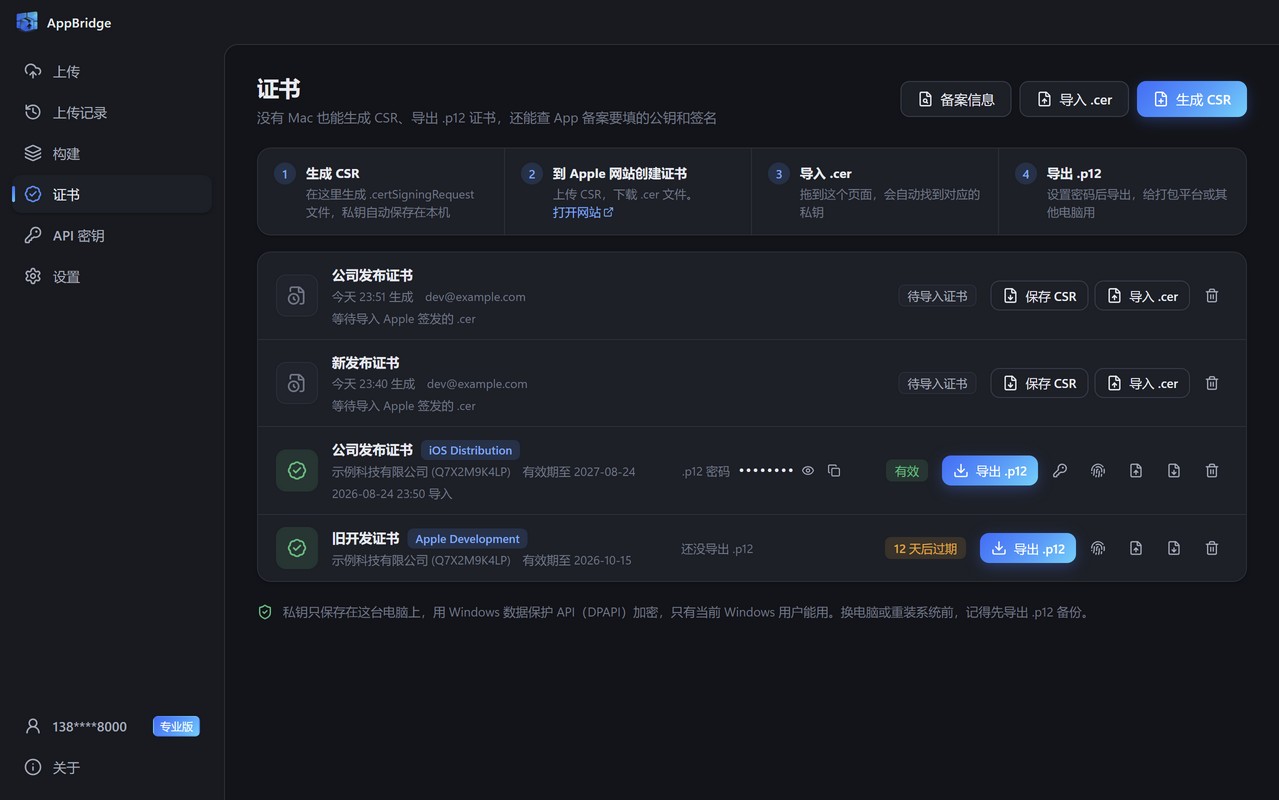Click the account 138****8000 entry
This screenshot has width=1279, height=800.
tap(90, 727)
